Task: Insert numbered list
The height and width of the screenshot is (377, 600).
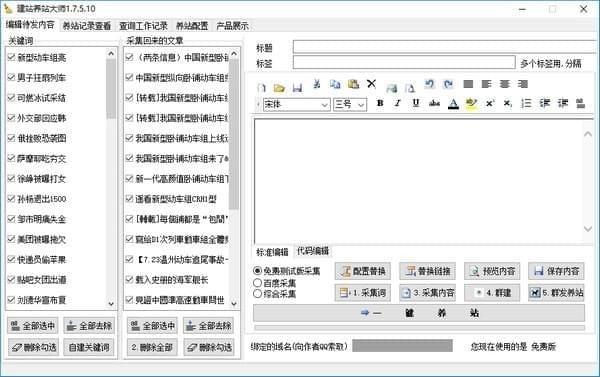Action: click(x=527, y=103)
